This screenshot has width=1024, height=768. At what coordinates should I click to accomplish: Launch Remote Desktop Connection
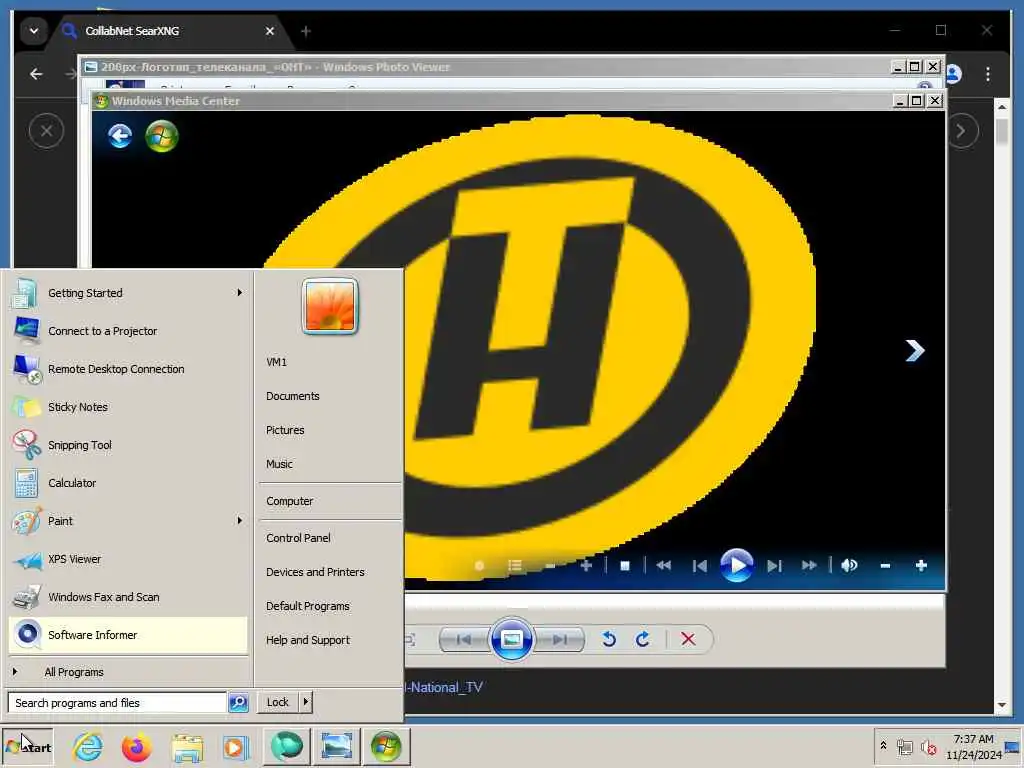128,369
